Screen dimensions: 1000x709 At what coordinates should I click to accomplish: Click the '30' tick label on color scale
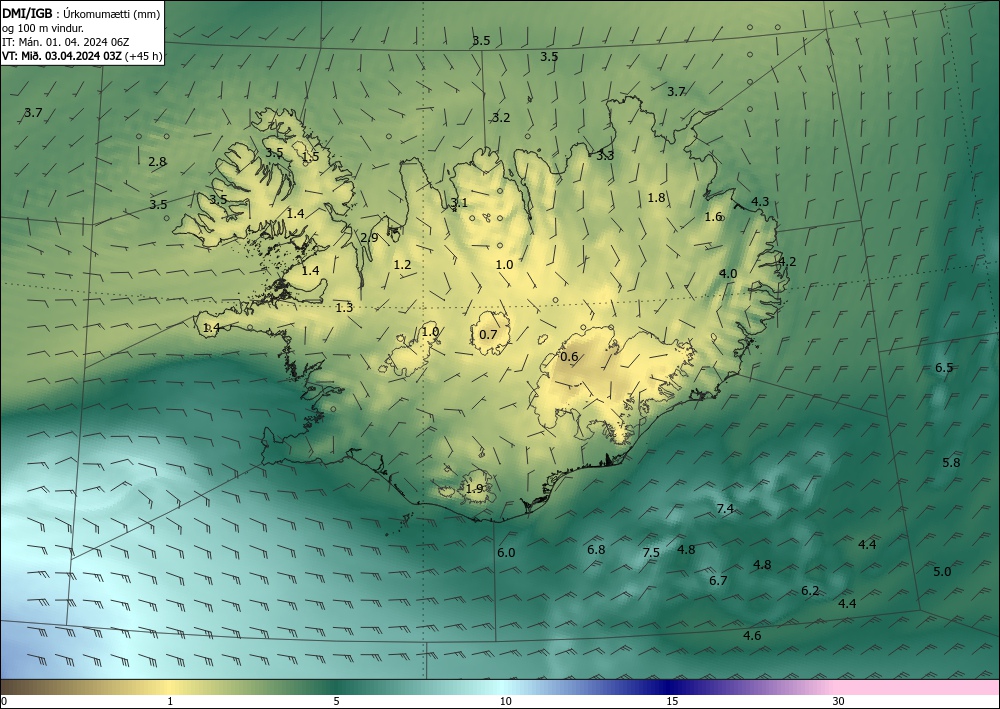[839, 702]
